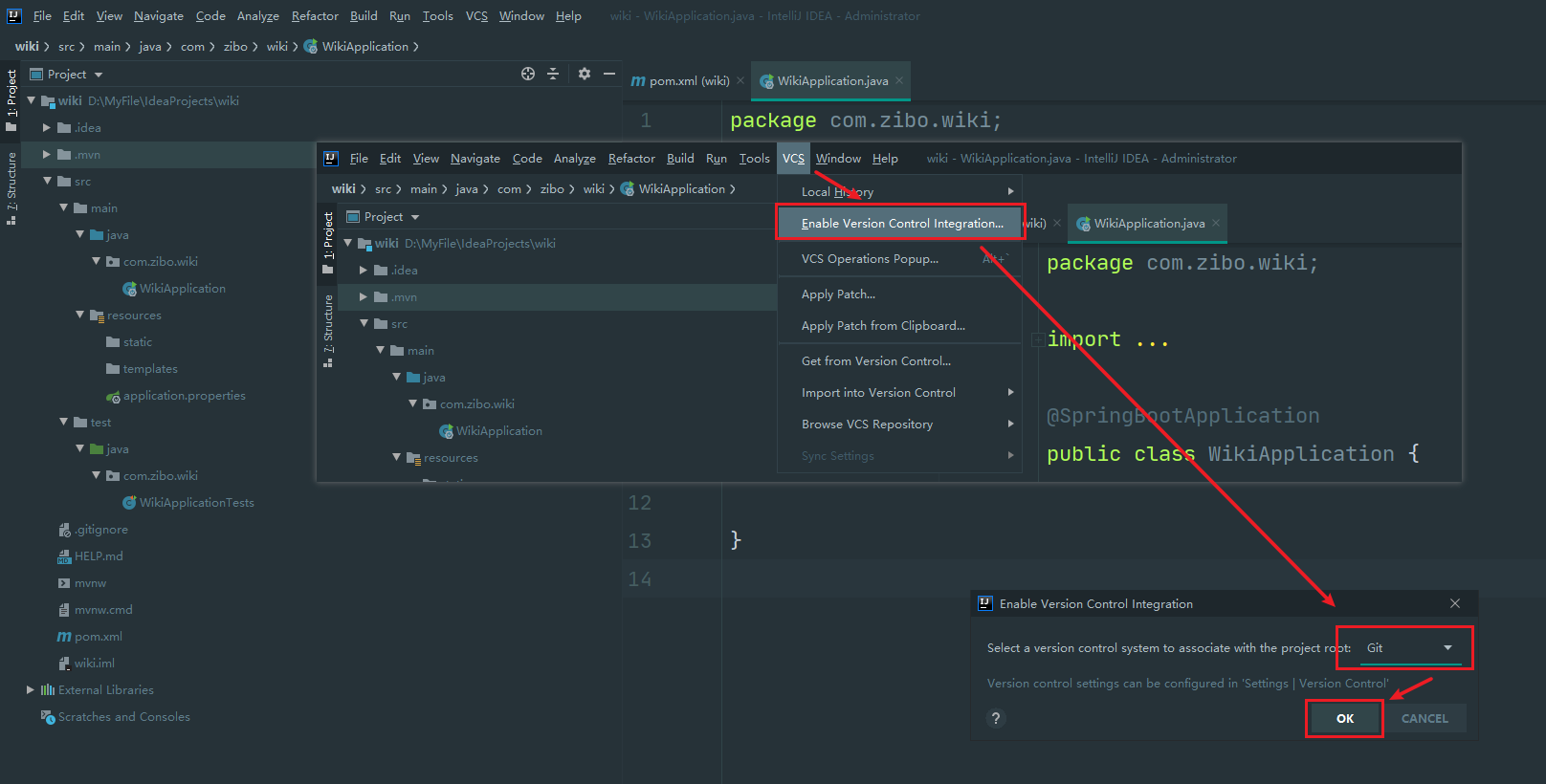
Task: Select com.zibo.wiki package under test java
Action: click(152, 475)
